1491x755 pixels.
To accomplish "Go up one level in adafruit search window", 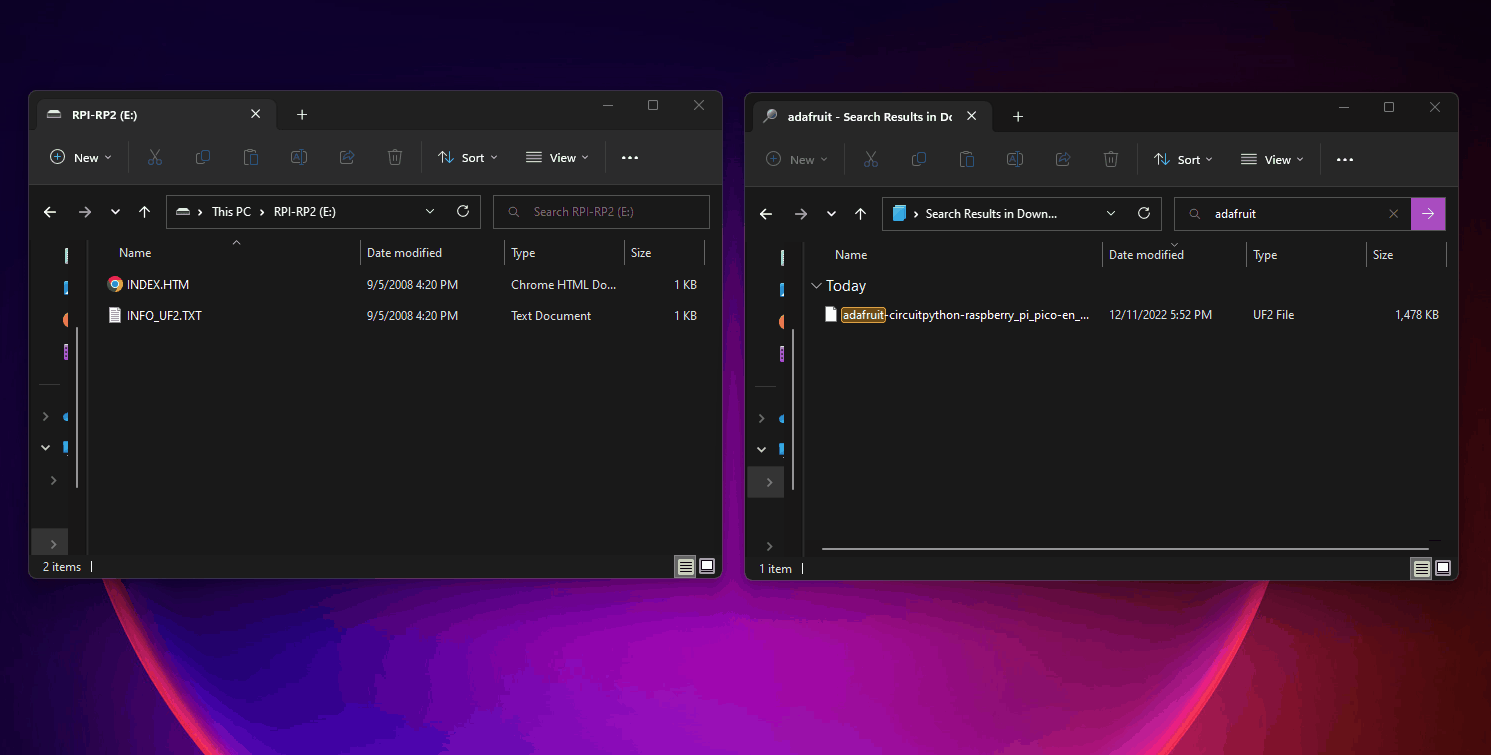I will click(x=861, y=214).
